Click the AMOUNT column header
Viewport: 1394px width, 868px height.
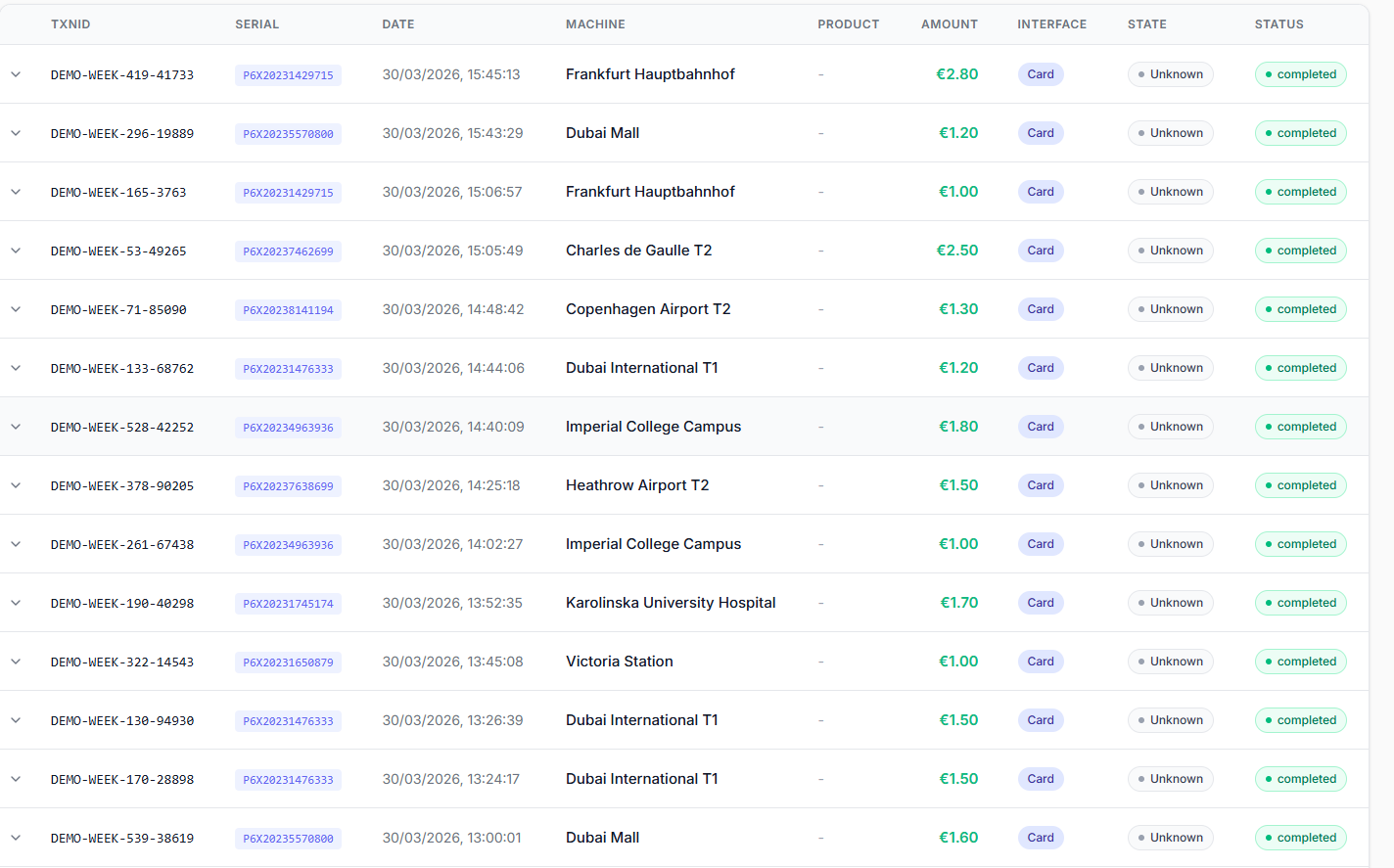(x=949, y=24)
